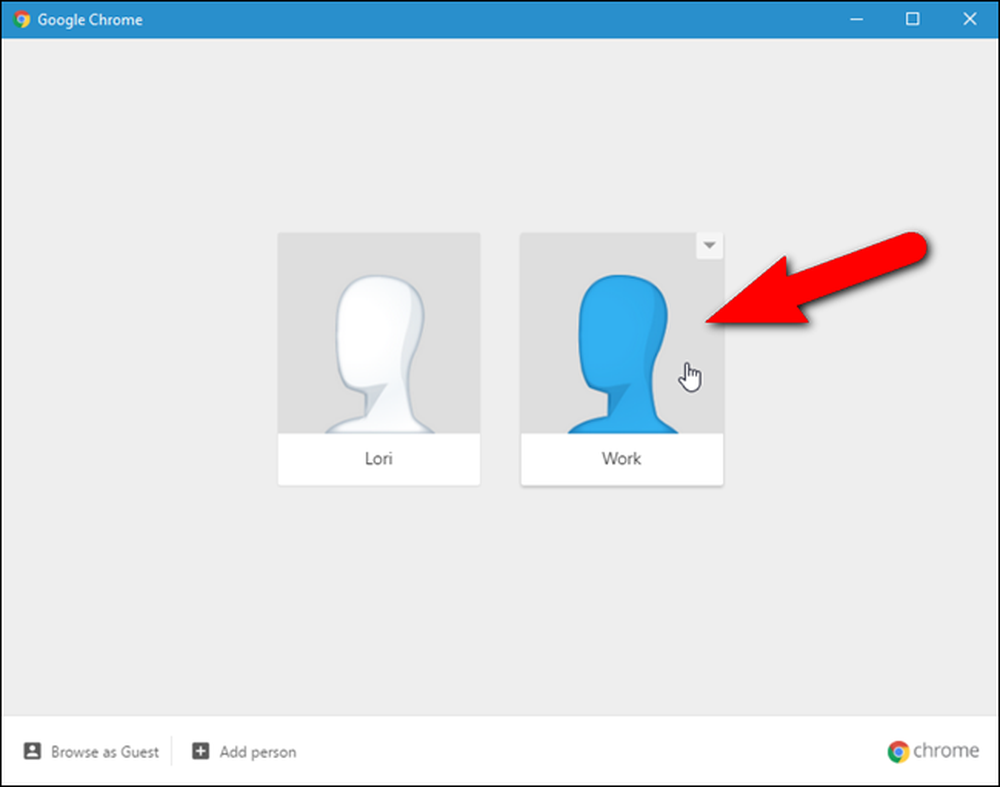Click the Browse as Guest person icon
This screenshot has width=1000, height=787.
pyautogui.click(x=32, y=751)
